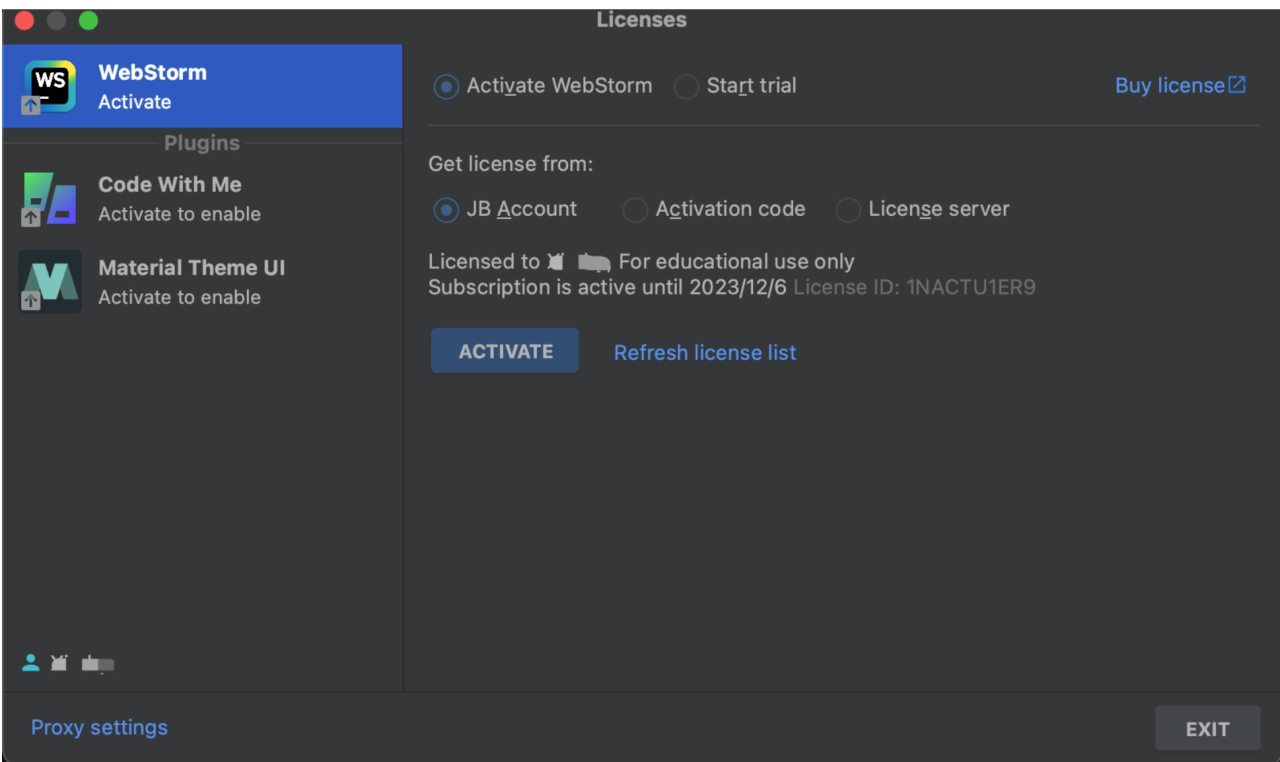Click the For educational use only text
This screenshot has height=762, width=1280.
737,262
